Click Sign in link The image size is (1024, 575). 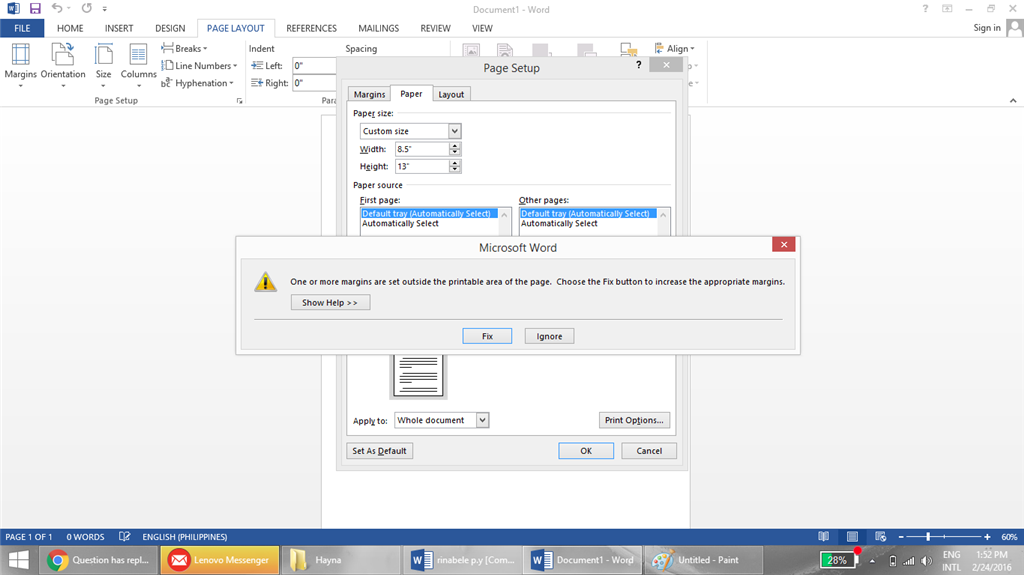tap(987, 27)
